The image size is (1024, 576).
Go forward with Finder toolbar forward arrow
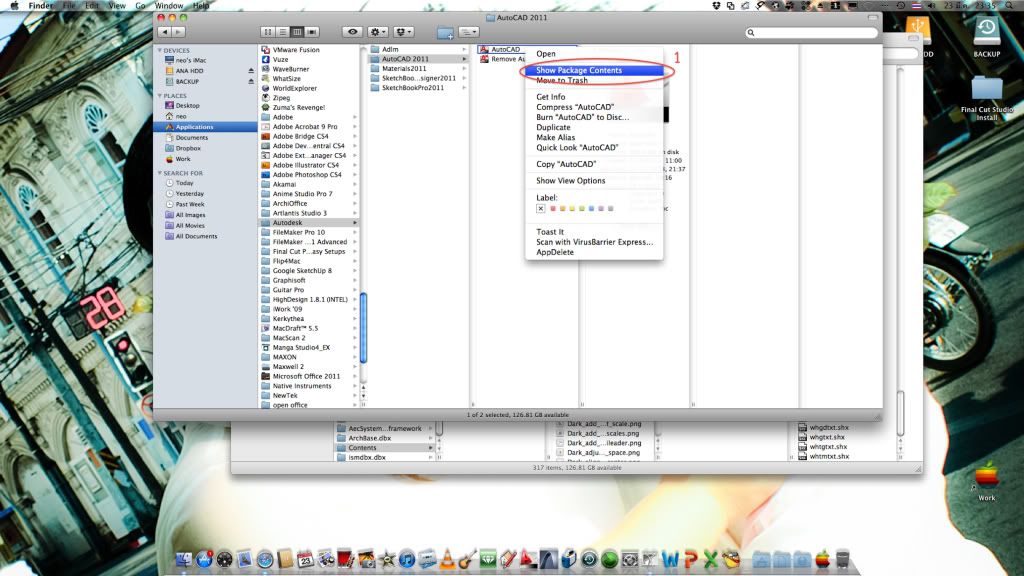click(178, 32)
